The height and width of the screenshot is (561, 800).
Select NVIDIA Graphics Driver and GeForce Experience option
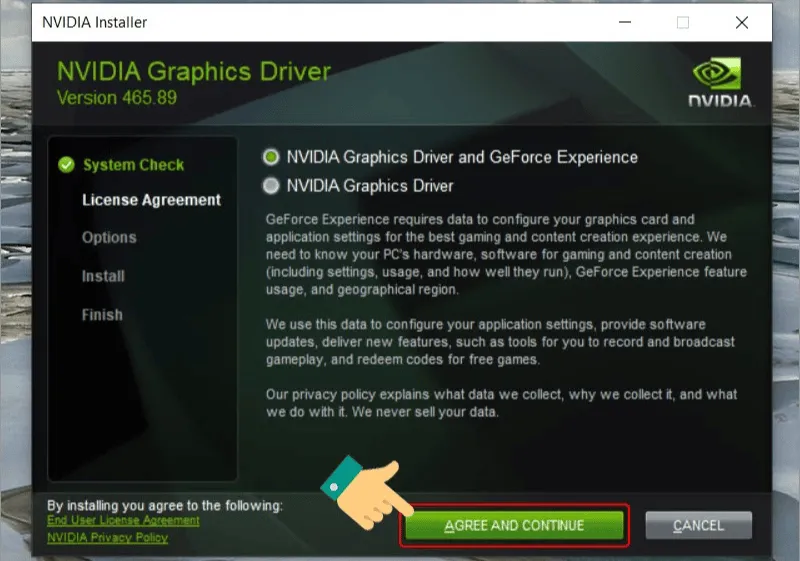click(270, 157)
